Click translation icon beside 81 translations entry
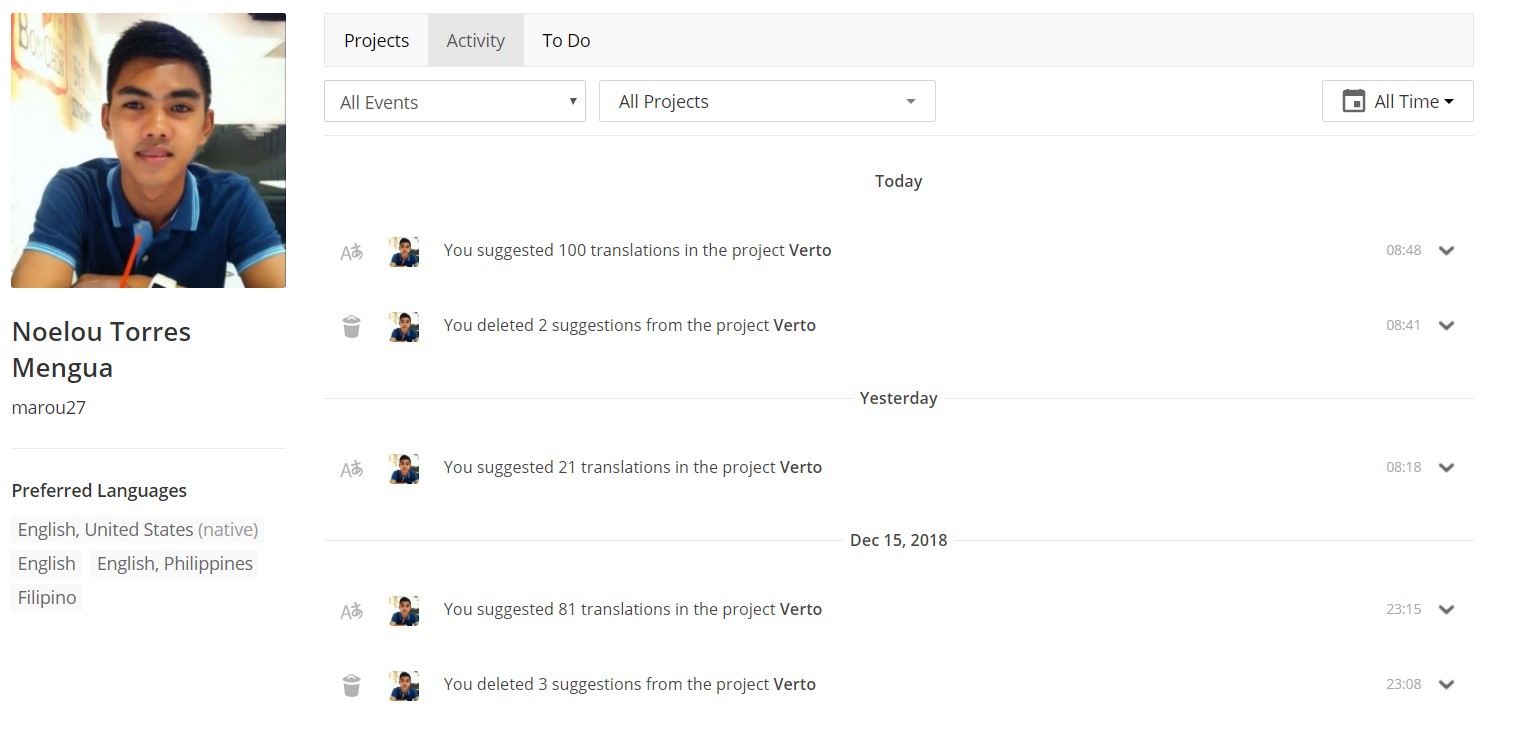 351,611
